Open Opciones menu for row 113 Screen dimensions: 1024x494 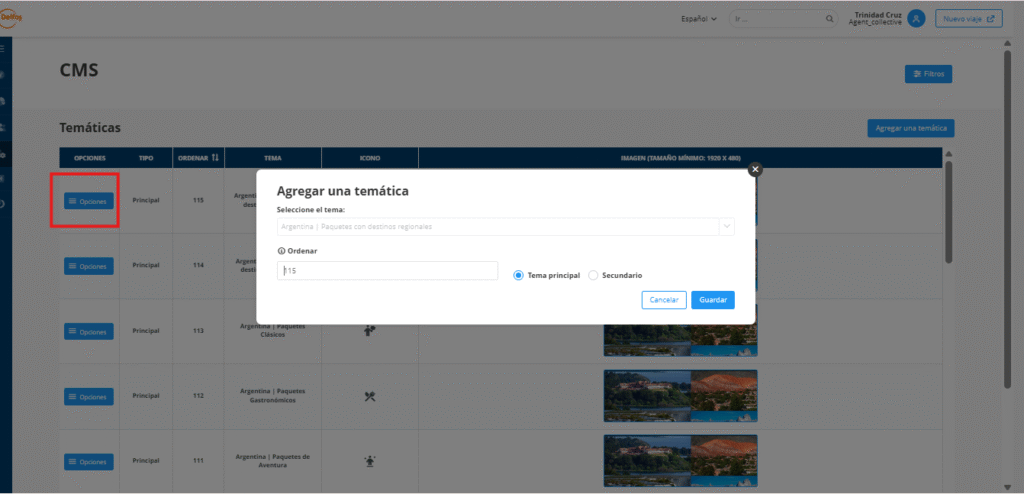pos(88,331)
